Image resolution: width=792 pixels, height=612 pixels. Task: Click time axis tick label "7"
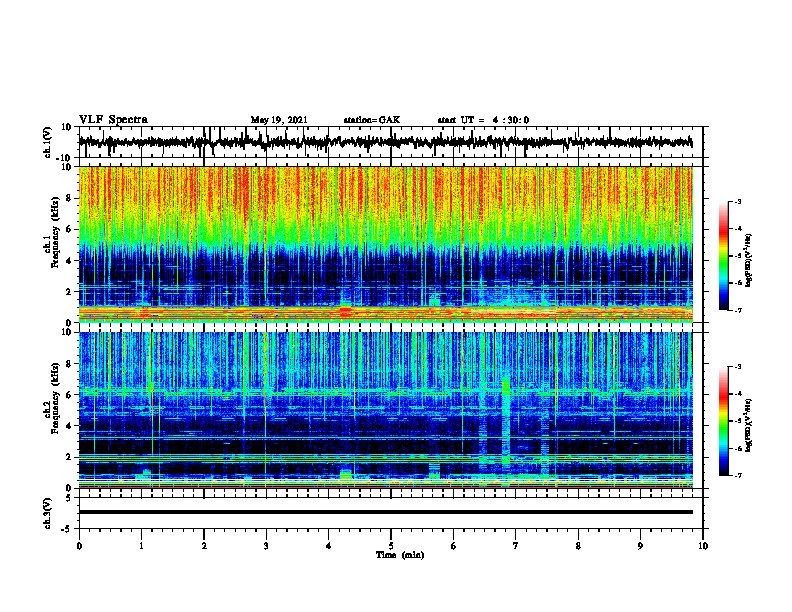516,546
